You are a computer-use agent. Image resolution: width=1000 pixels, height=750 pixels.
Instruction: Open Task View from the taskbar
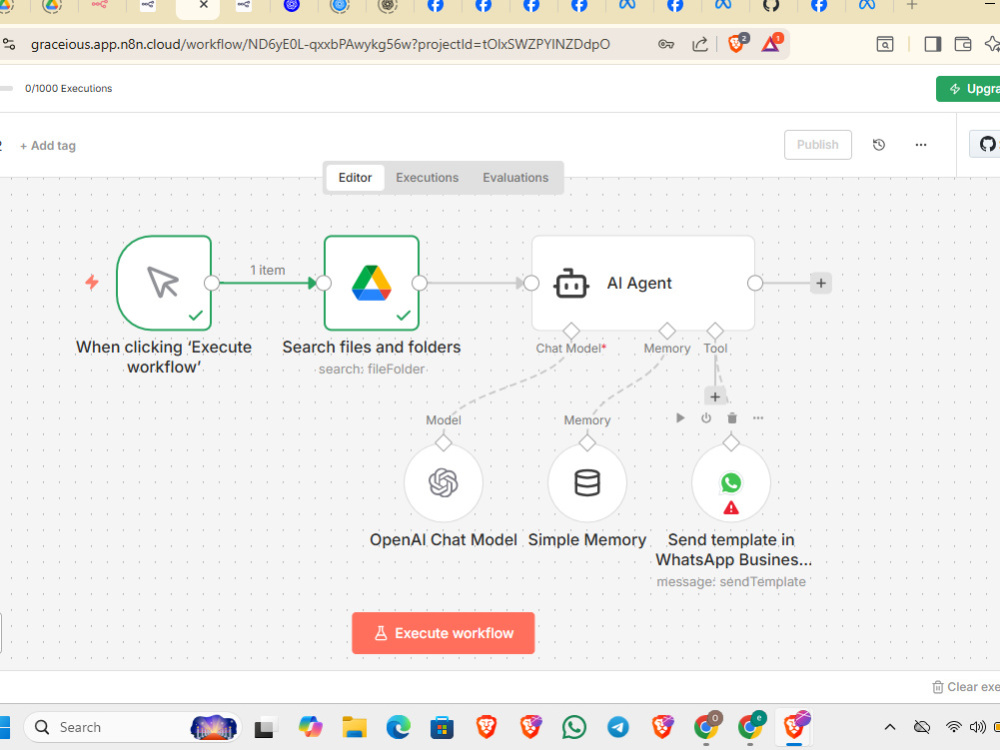pyautogui.click(x=264, y=728)
